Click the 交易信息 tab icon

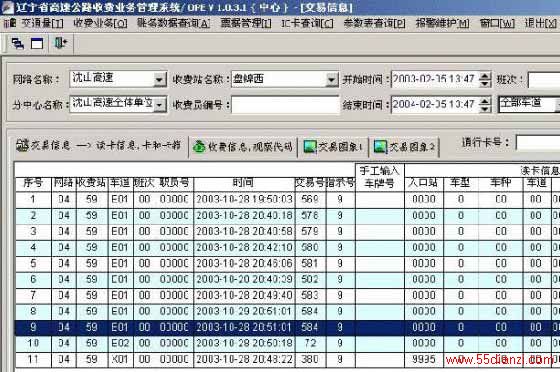click(22, 145)
